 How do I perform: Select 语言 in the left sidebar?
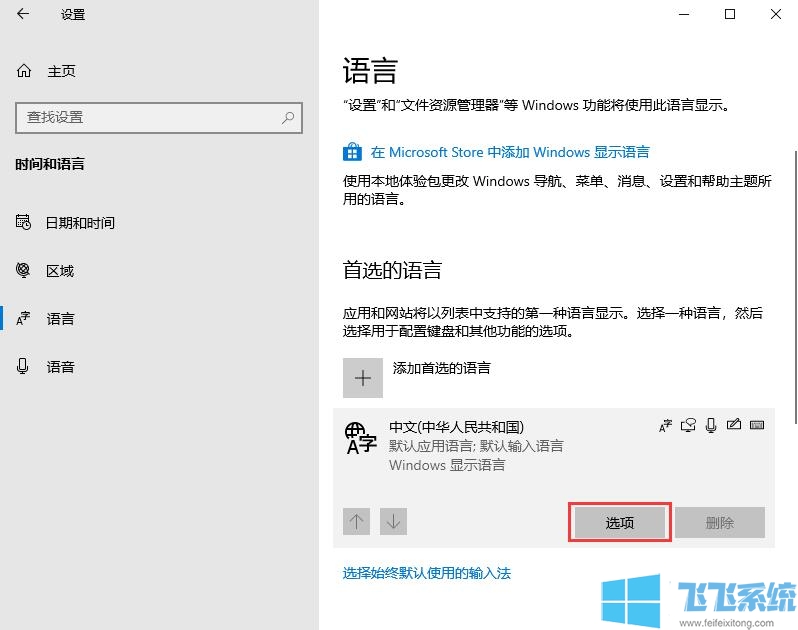pyautogui.click(x=60, y=319)
